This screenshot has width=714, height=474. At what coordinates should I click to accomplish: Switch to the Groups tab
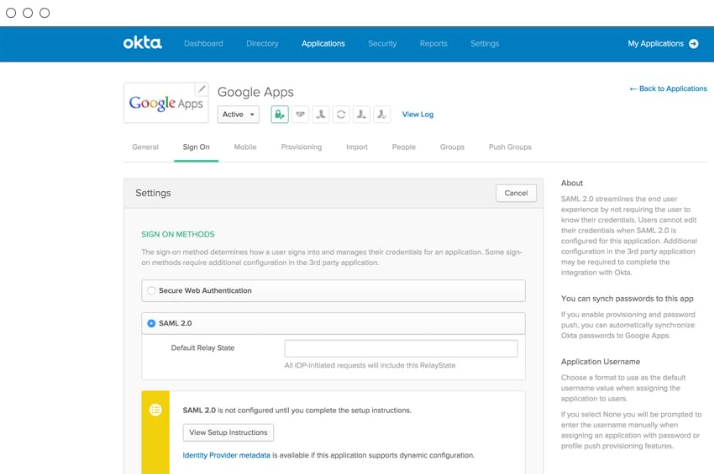pos(452,147)
